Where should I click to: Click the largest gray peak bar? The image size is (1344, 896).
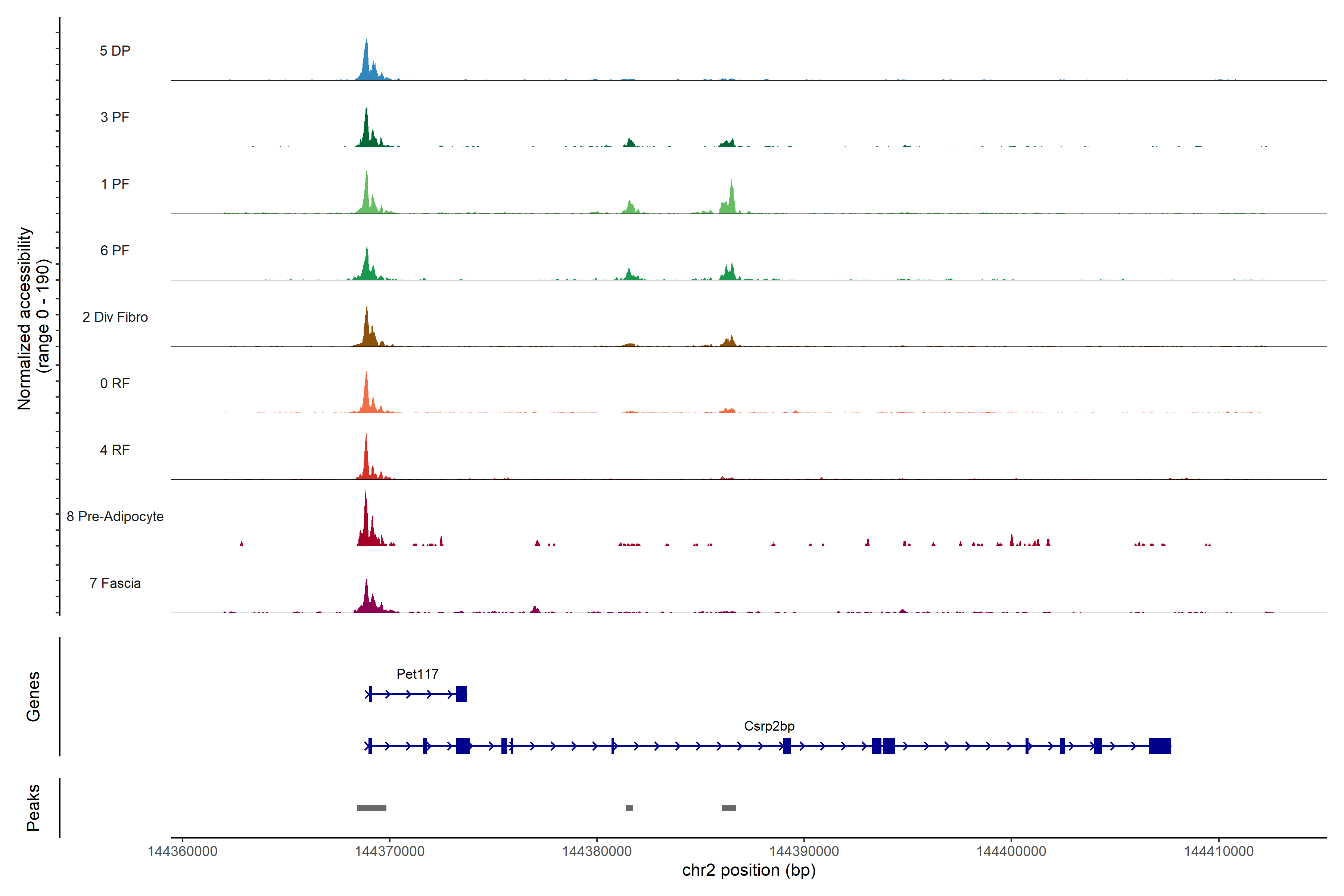[x=371, y=808]
